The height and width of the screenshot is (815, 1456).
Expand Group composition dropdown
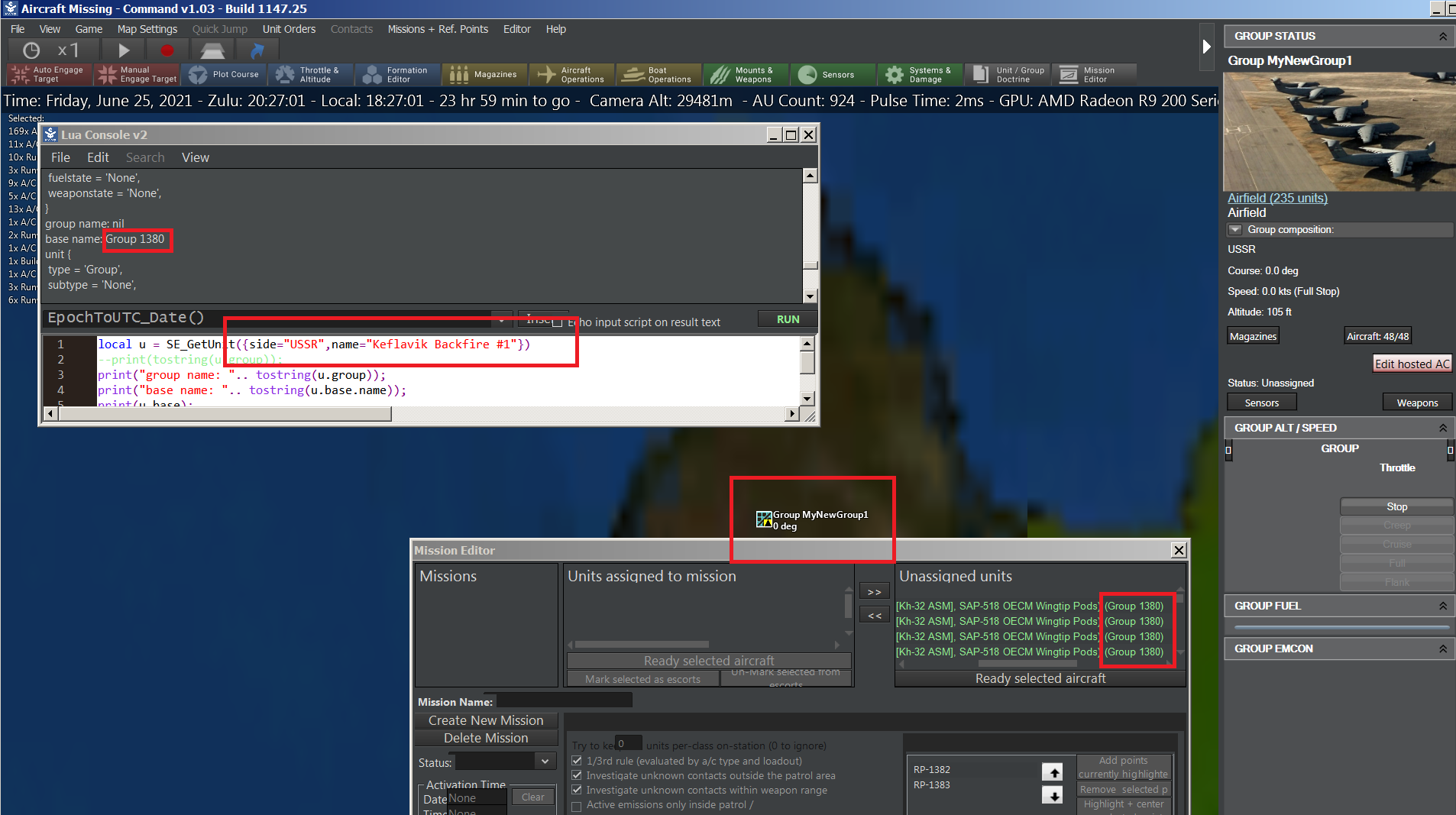1235,229
